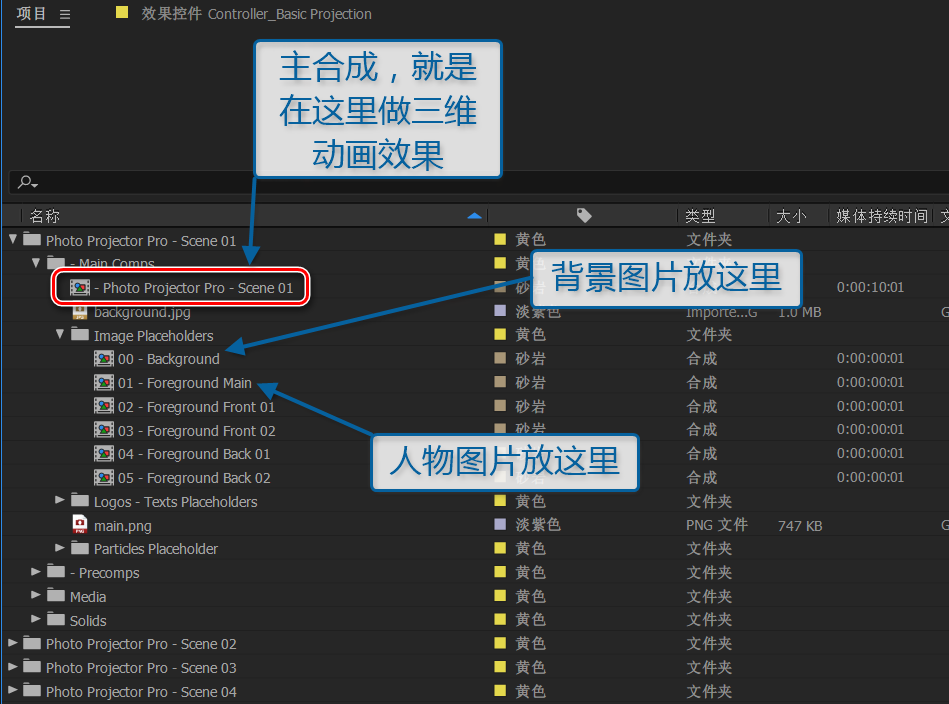Click the 0:00:10:01 duration value
The image size is (949, 704).
[x=870, y=287]
